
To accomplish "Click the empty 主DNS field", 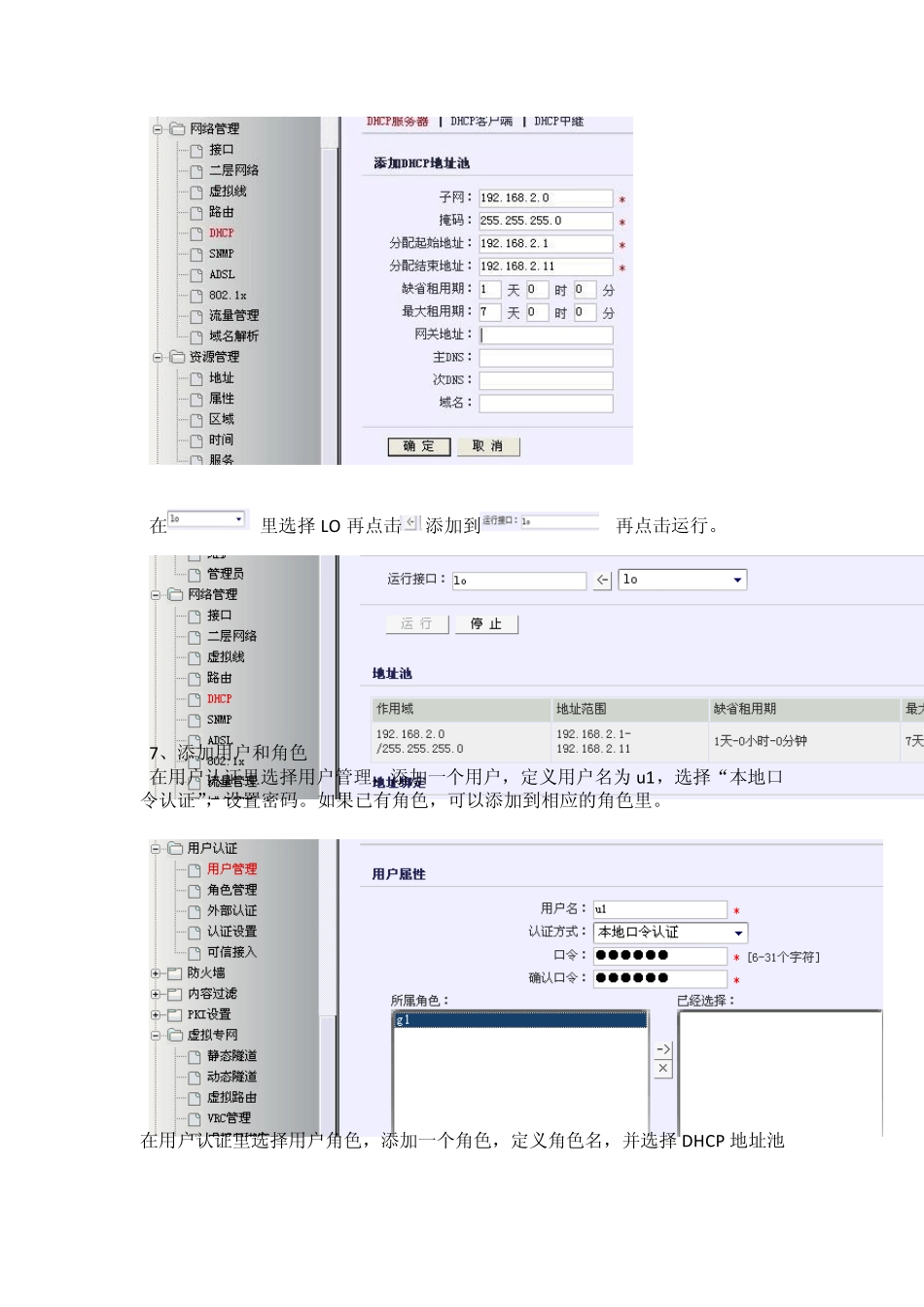I will tap(546, 358).
